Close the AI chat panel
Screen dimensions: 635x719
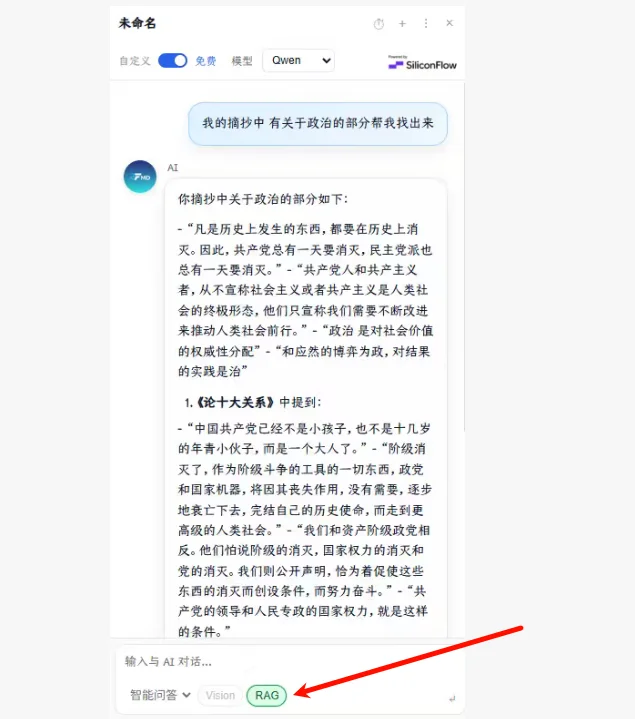coord(449,23)
